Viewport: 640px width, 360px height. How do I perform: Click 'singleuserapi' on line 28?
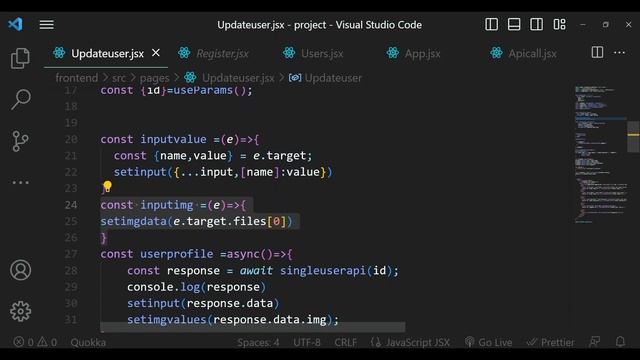pos(322,271)
